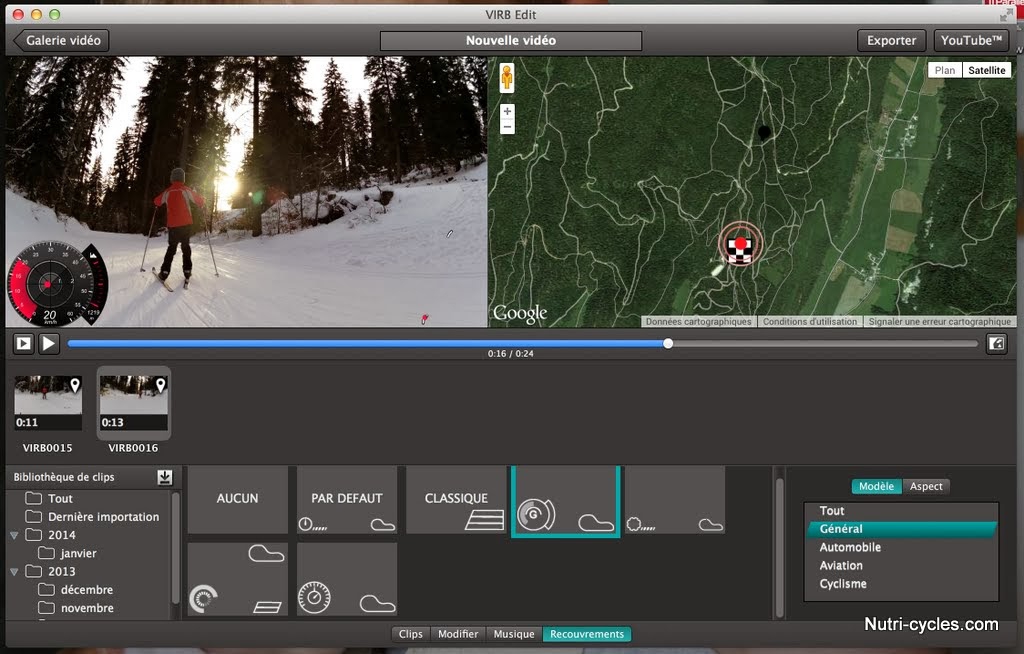Click the checkered flag map marker

tap(740, 249)
